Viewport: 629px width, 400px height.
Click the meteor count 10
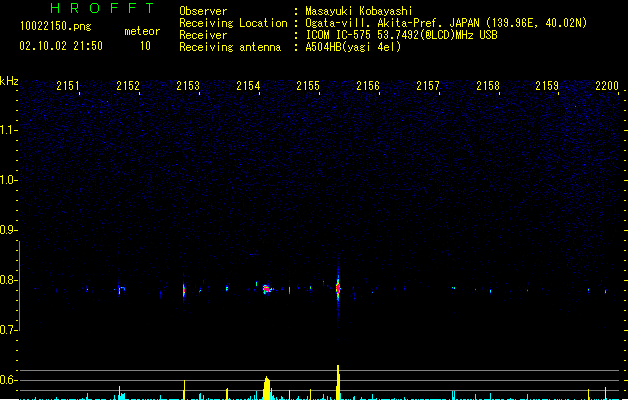click(x=145, y=46)
